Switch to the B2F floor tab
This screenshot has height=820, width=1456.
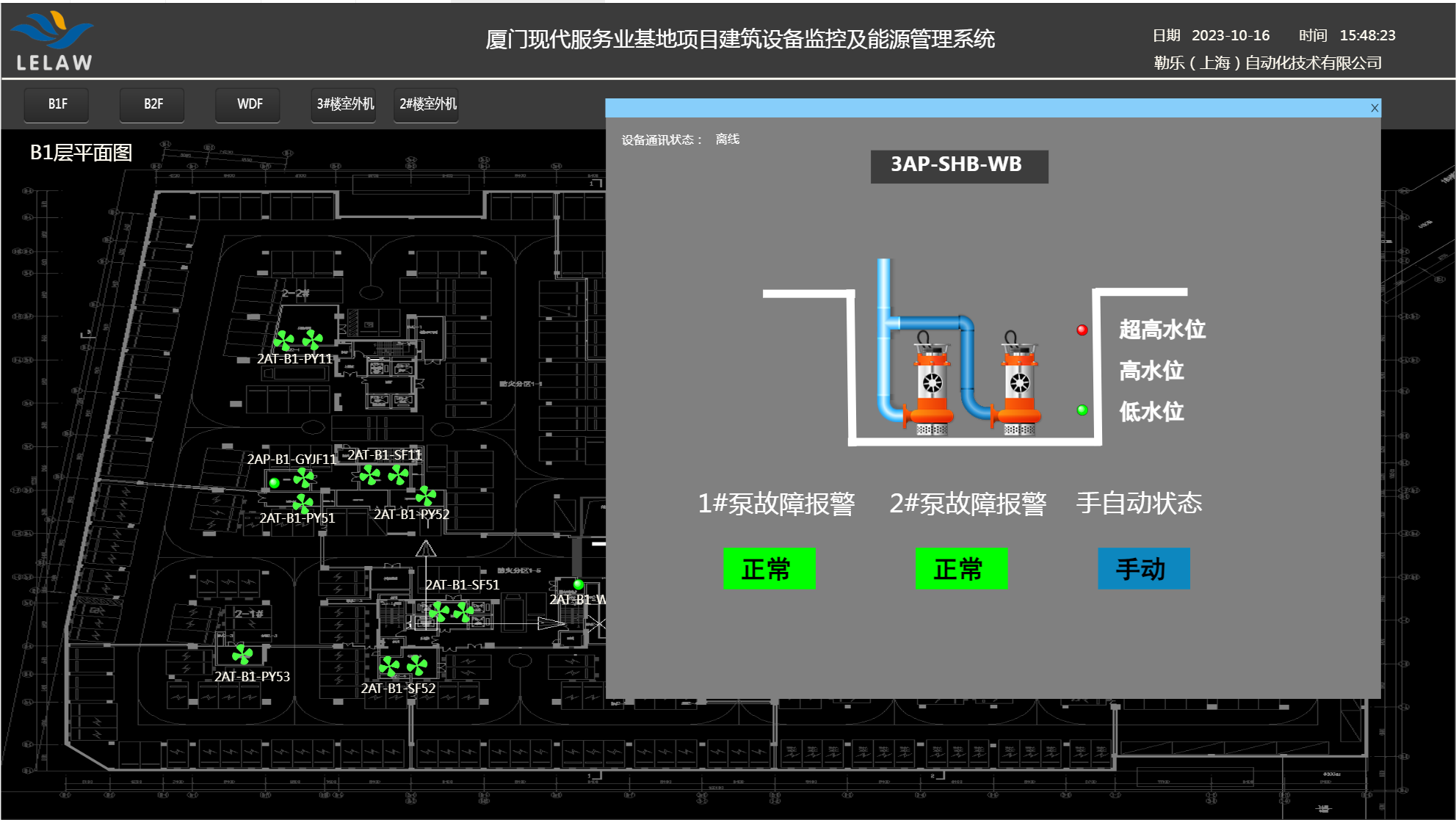153,104
